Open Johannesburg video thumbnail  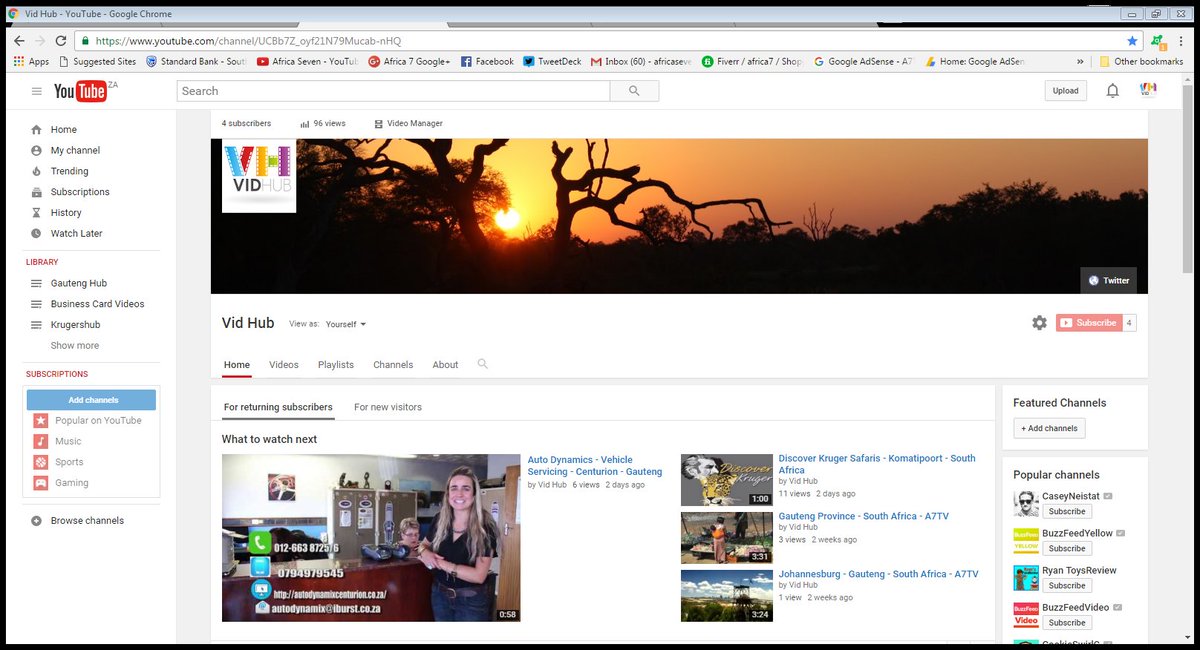(727, 596)
